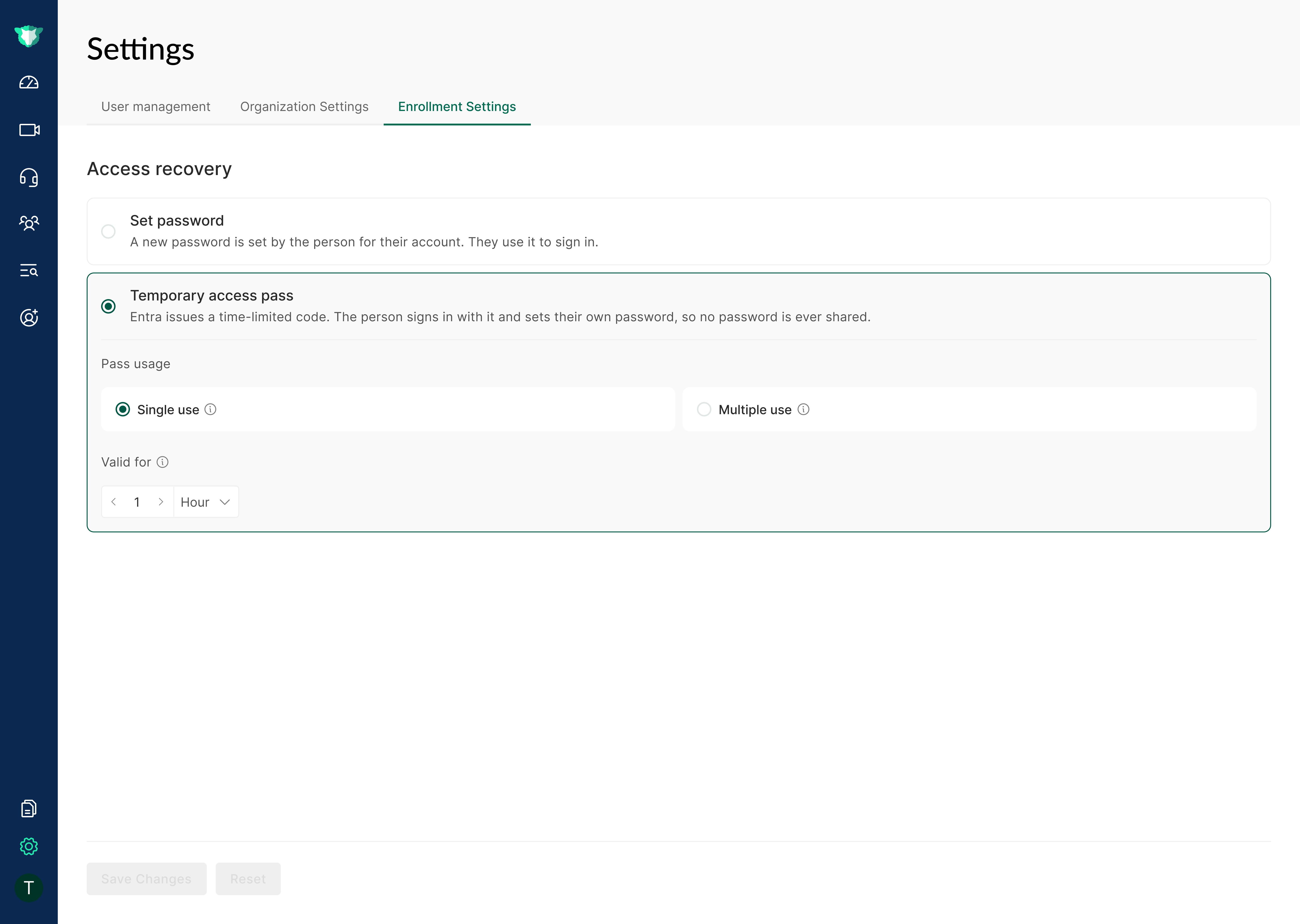Switch to the Organization Settings tab

pyautogui.click(x=304, y=107)
